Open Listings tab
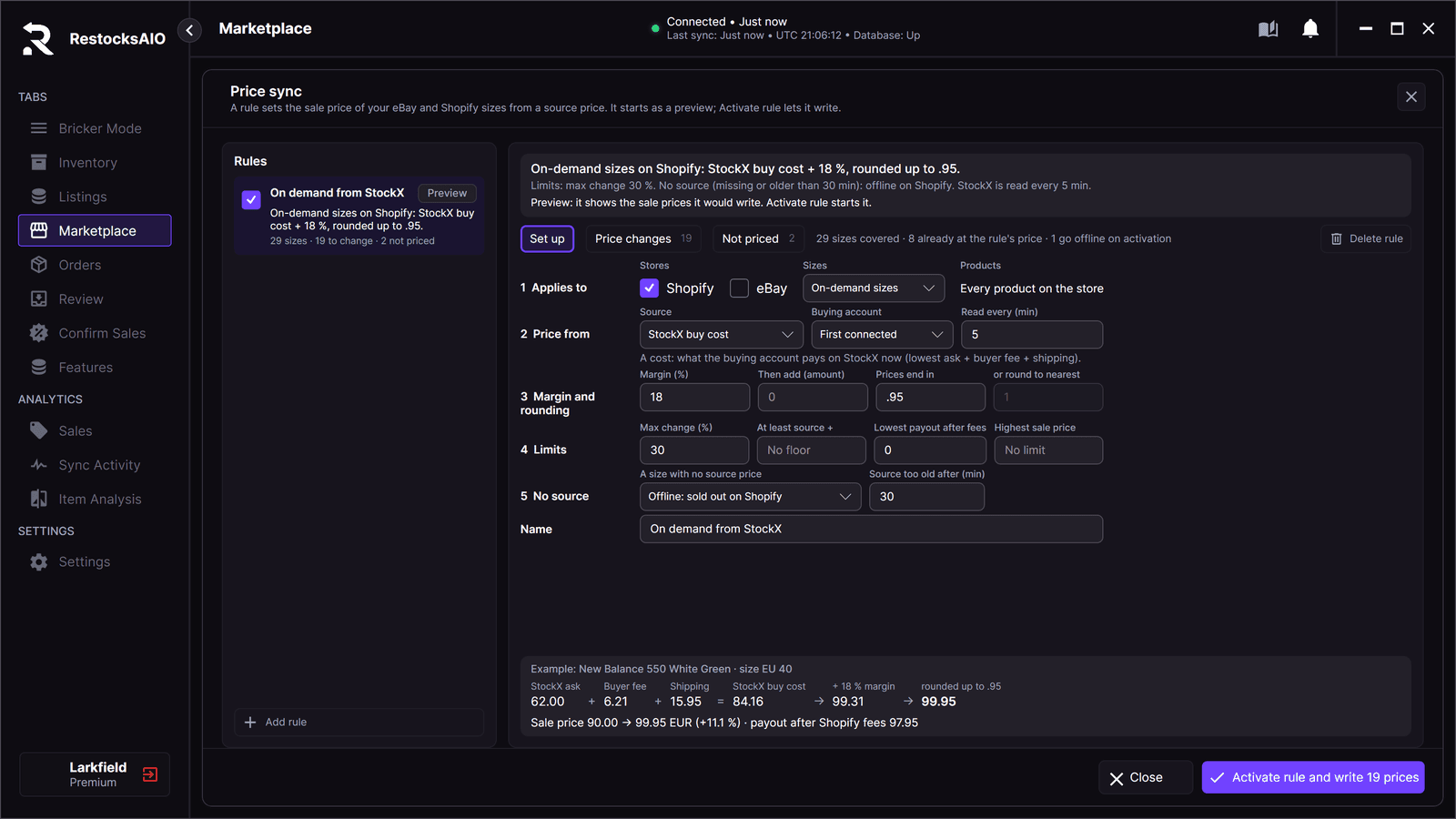The height and width of the screenshot is (819, 1456). click(95, 197)
